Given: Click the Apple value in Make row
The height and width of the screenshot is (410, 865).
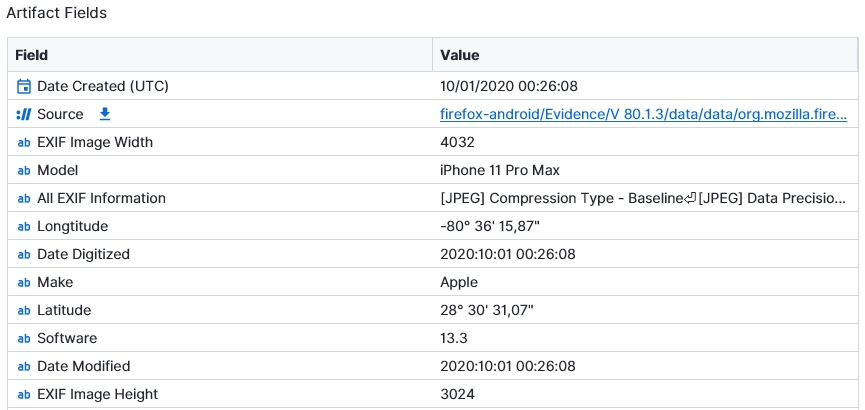Looking at the screenshot, I should click(x=459, y=282).
